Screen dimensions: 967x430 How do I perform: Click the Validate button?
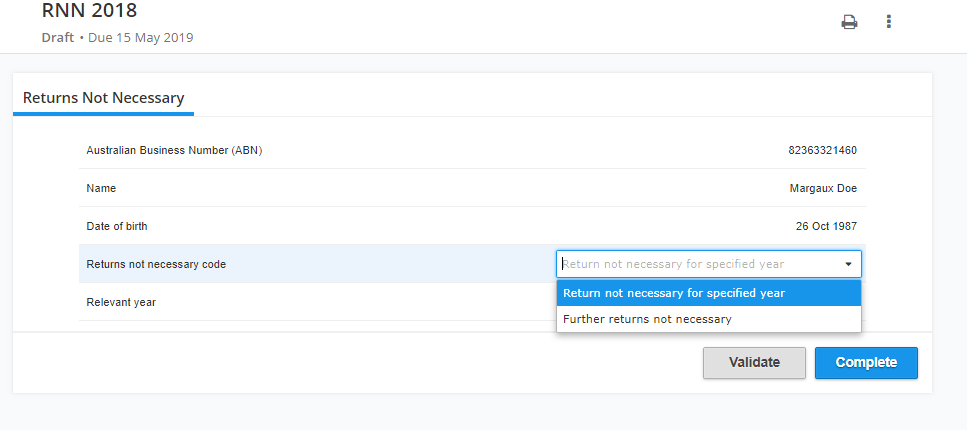[754, 363]
